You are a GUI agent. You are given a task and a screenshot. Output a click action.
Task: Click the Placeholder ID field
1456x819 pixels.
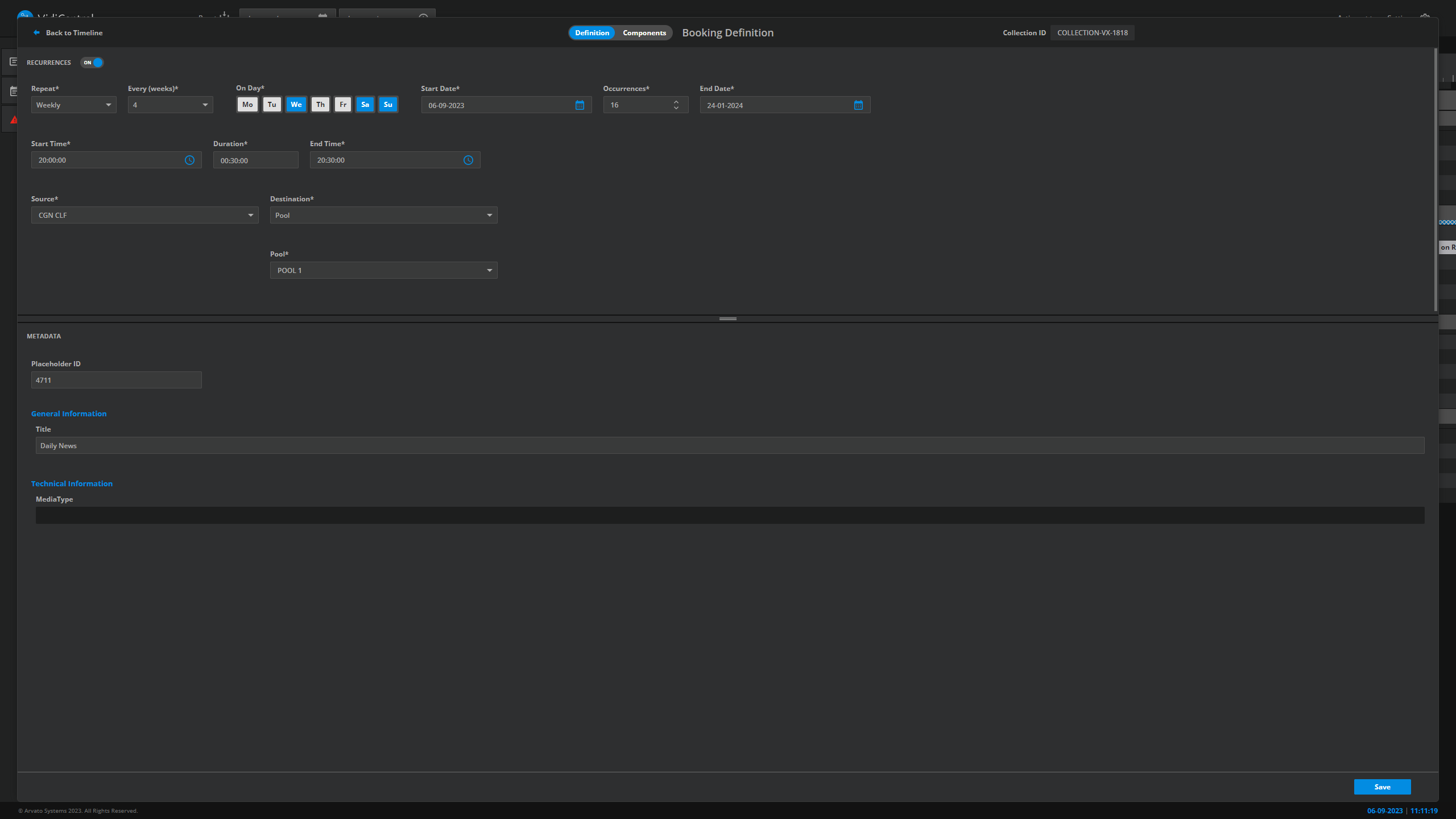pos(117,380)
